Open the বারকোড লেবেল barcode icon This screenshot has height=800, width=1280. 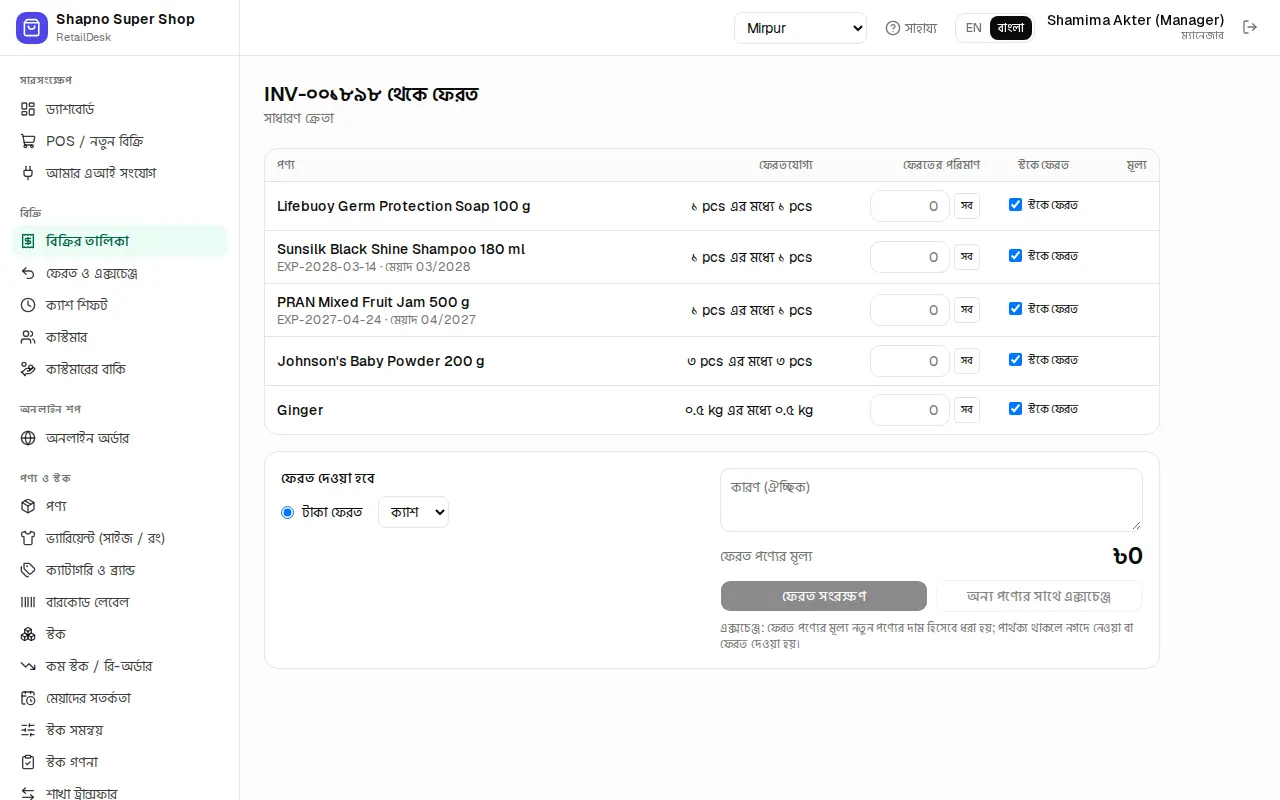click(x=28, y=602)
